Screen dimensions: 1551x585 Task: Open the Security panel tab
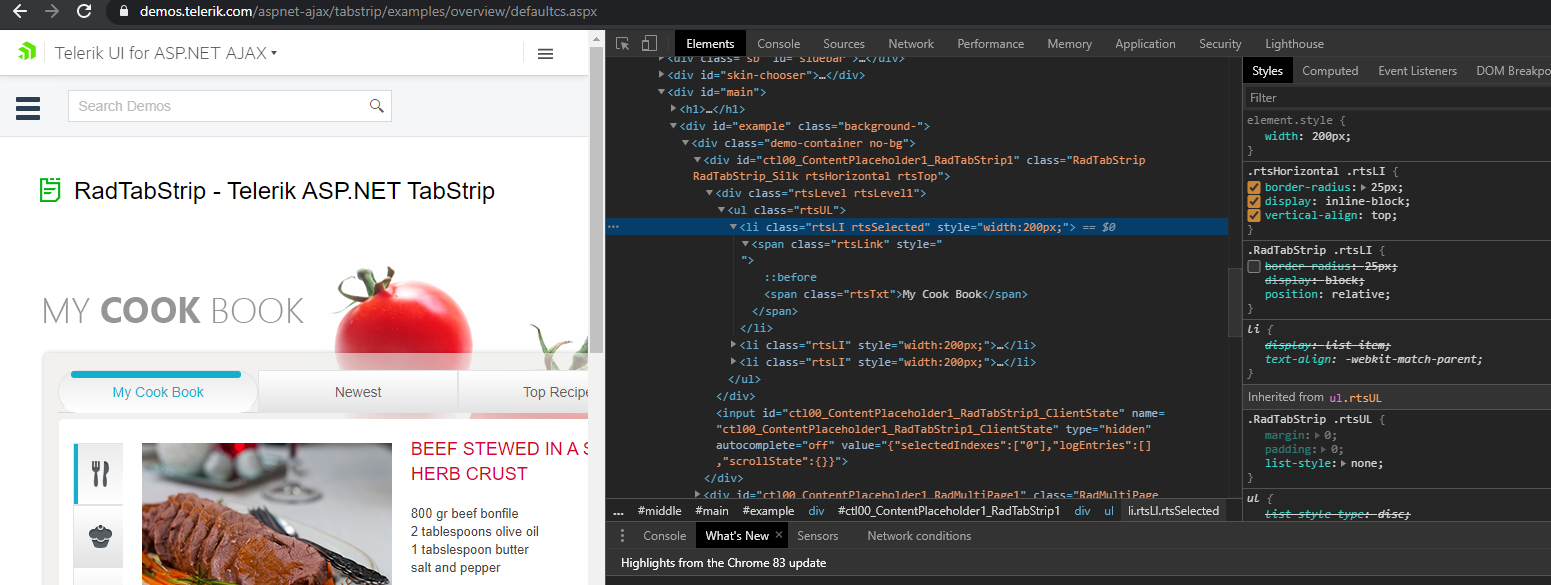pyautogui.click(x=1220, y=44)
